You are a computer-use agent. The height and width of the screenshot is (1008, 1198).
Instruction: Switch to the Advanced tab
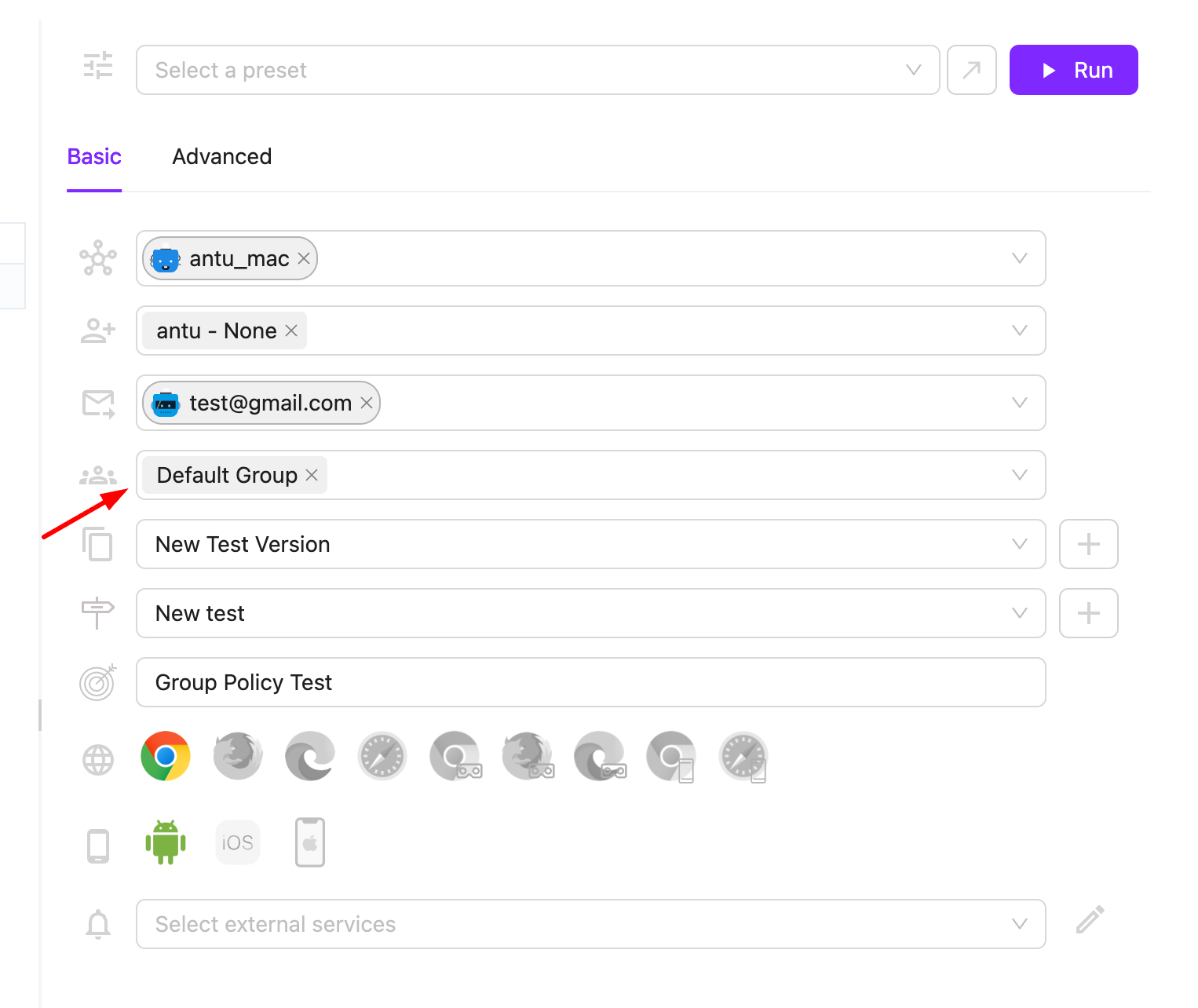(x=222, y=157)
